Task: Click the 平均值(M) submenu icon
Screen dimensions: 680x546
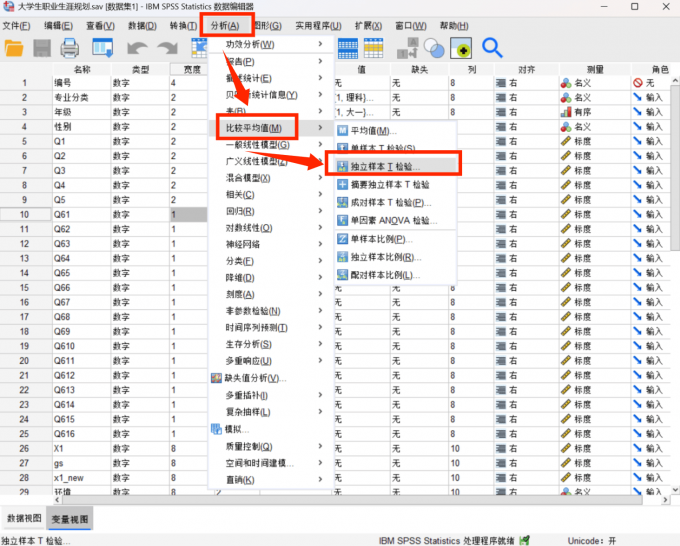Action: pos(343,131)
